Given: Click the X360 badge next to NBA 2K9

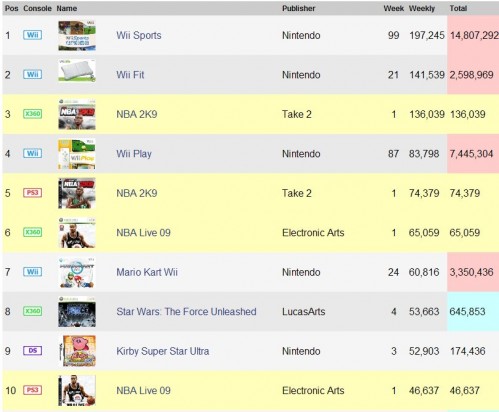Looking at the screenshot, I should coord(32,114).
